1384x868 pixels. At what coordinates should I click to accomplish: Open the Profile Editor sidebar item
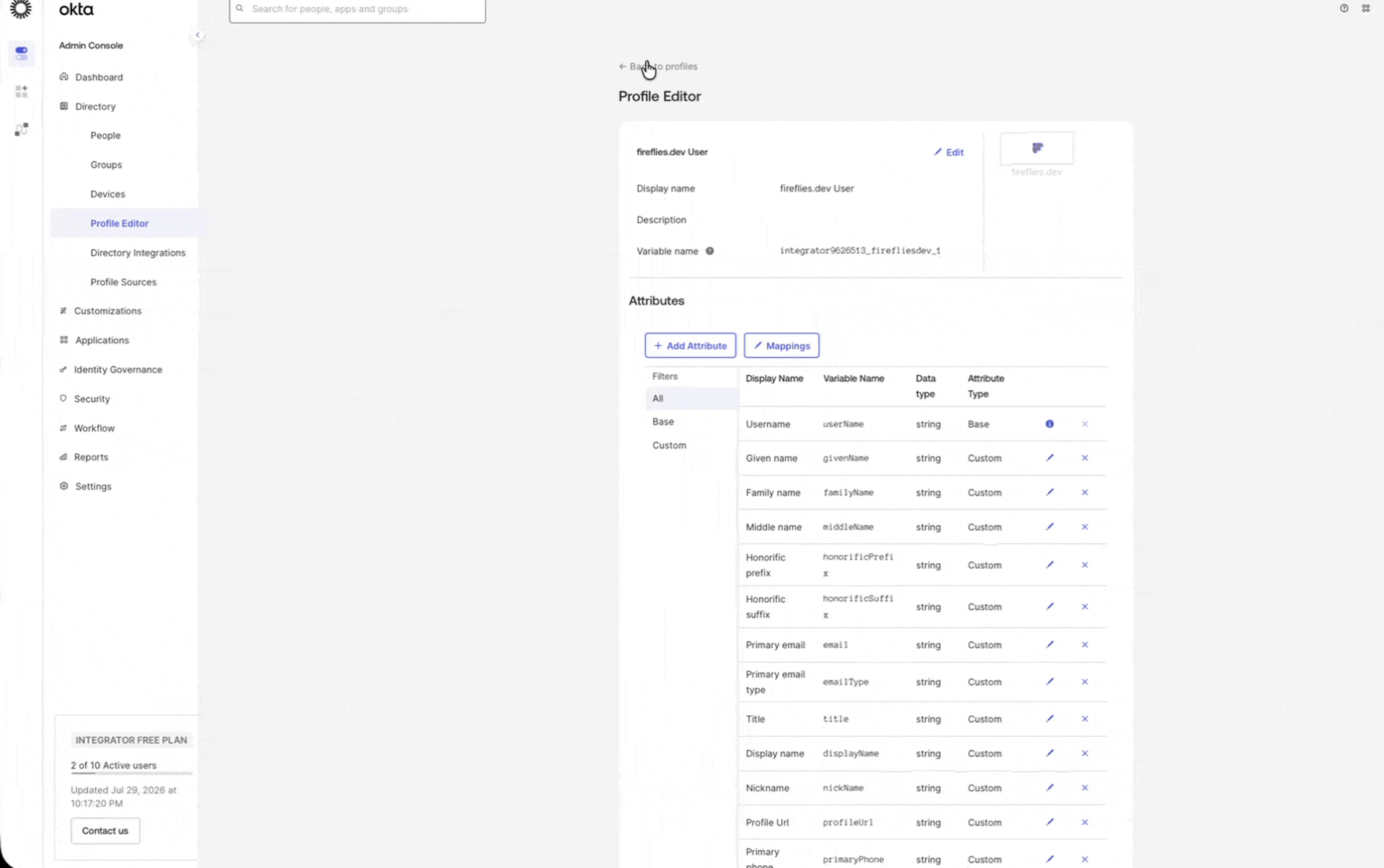[x=124, y=223]
